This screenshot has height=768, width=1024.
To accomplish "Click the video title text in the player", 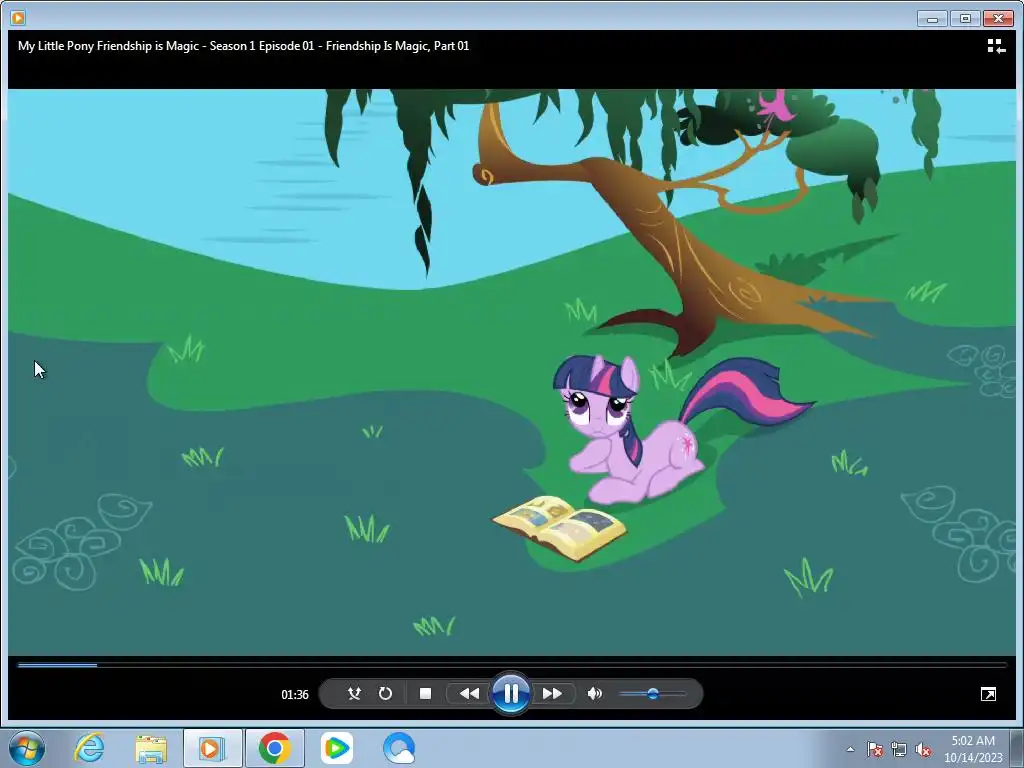I will point(244,46).
